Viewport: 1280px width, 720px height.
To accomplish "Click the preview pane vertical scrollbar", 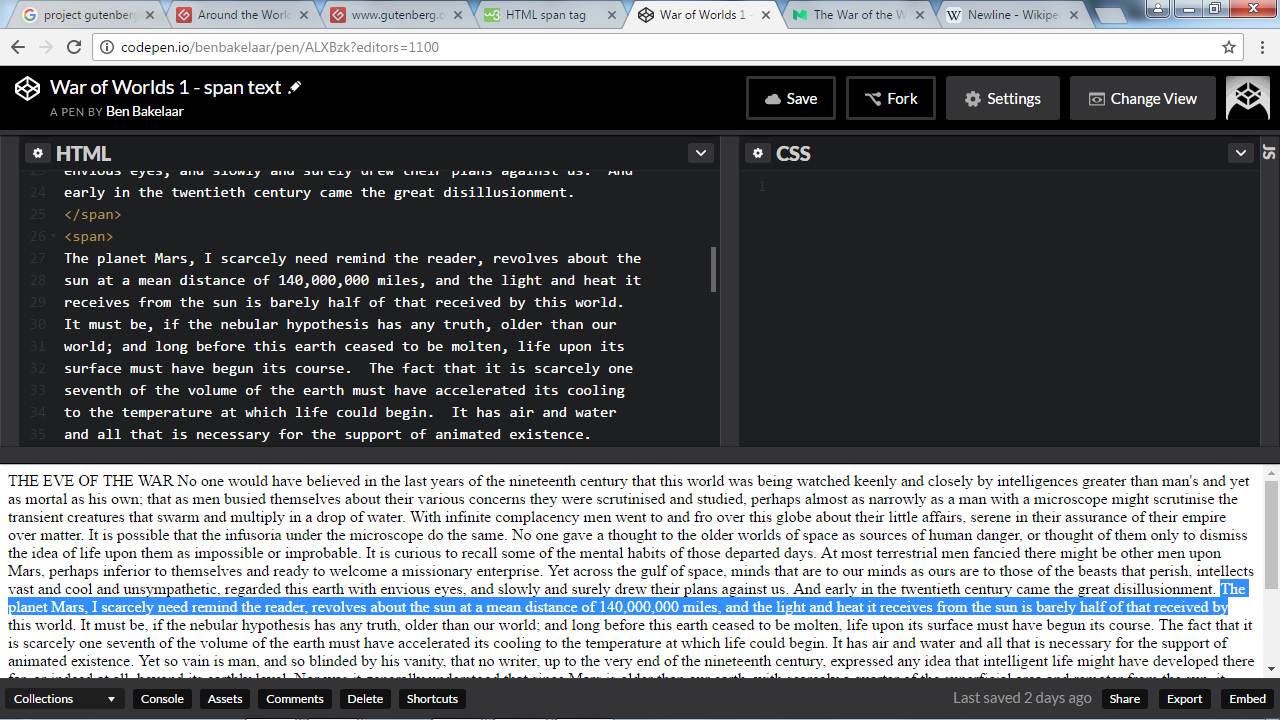I will pyautogui.click(x=1271, y=537).
